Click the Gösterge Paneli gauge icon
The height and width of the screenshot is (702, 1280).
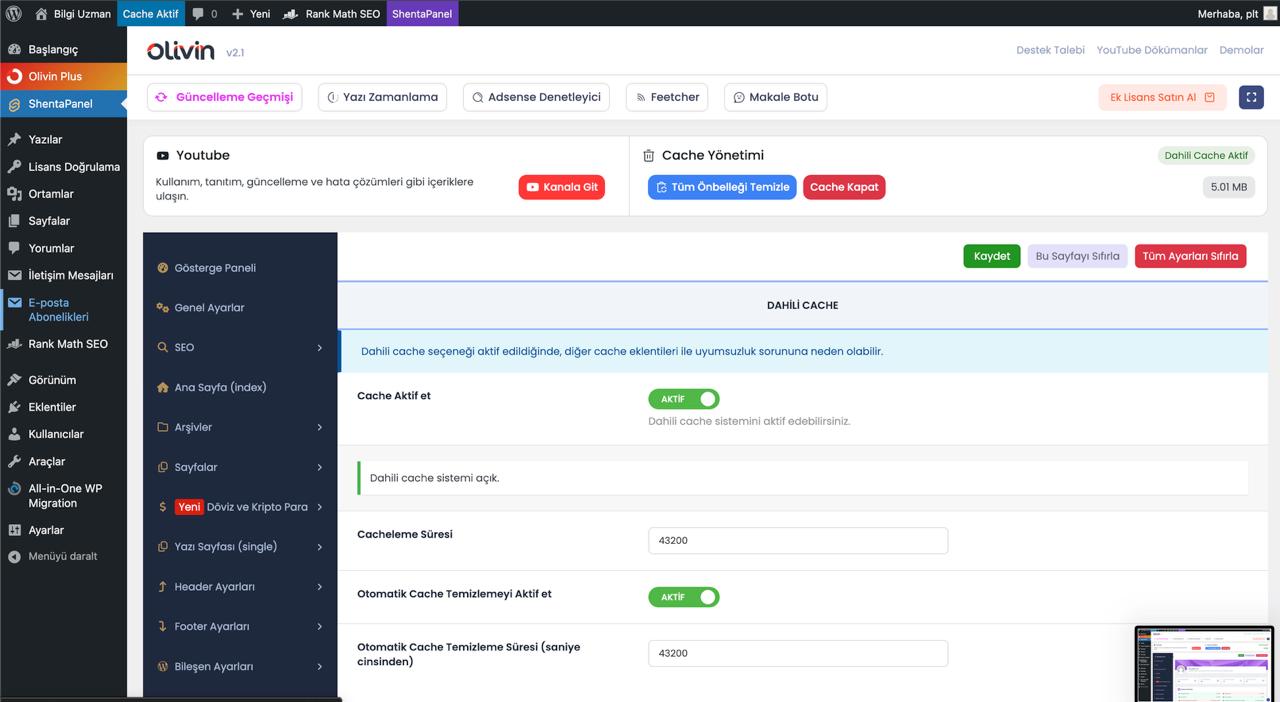[163, 268]
